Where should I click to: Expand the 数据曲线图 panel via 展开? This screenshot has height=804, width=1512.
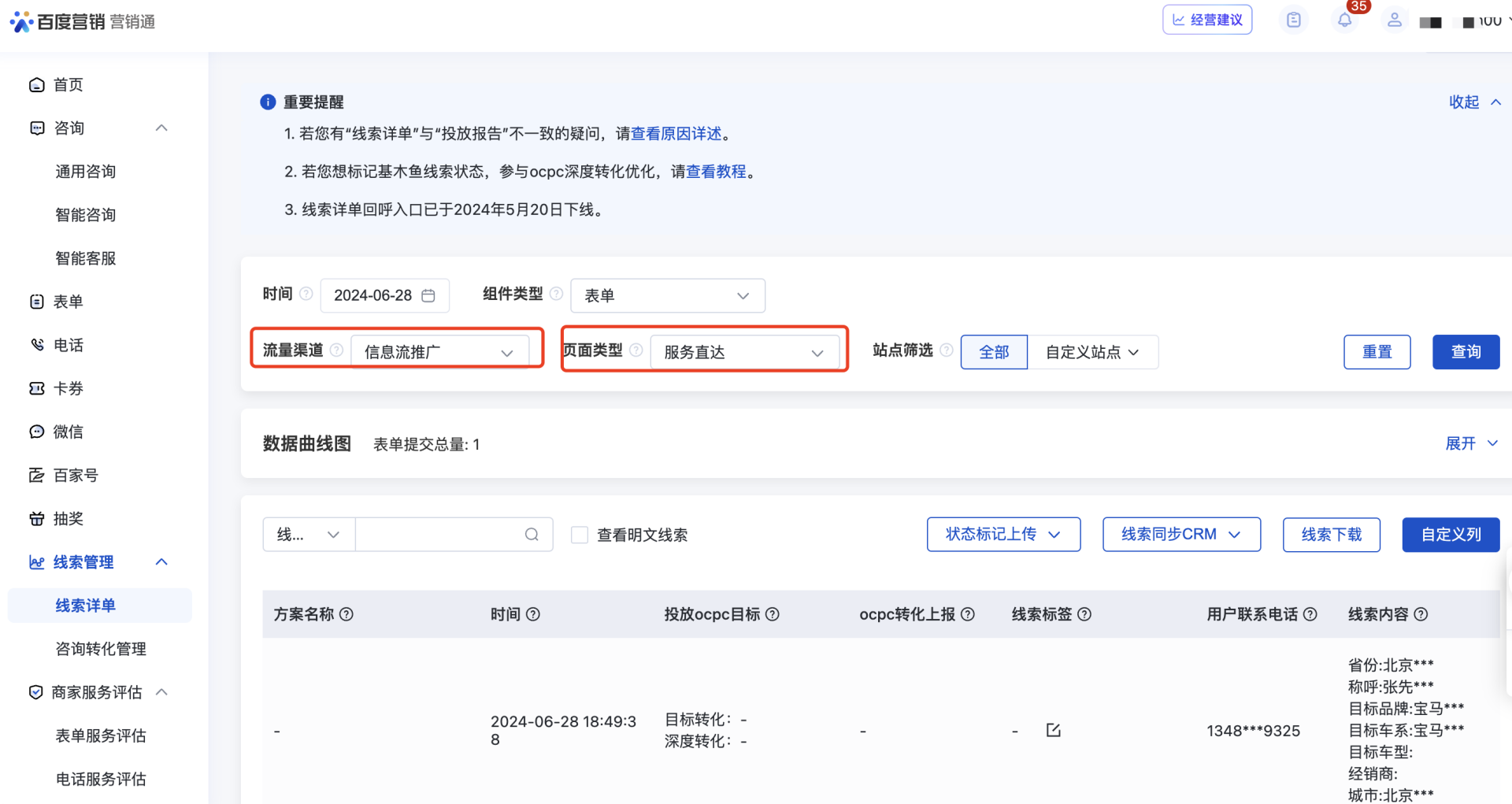(x=1469, y=443)
